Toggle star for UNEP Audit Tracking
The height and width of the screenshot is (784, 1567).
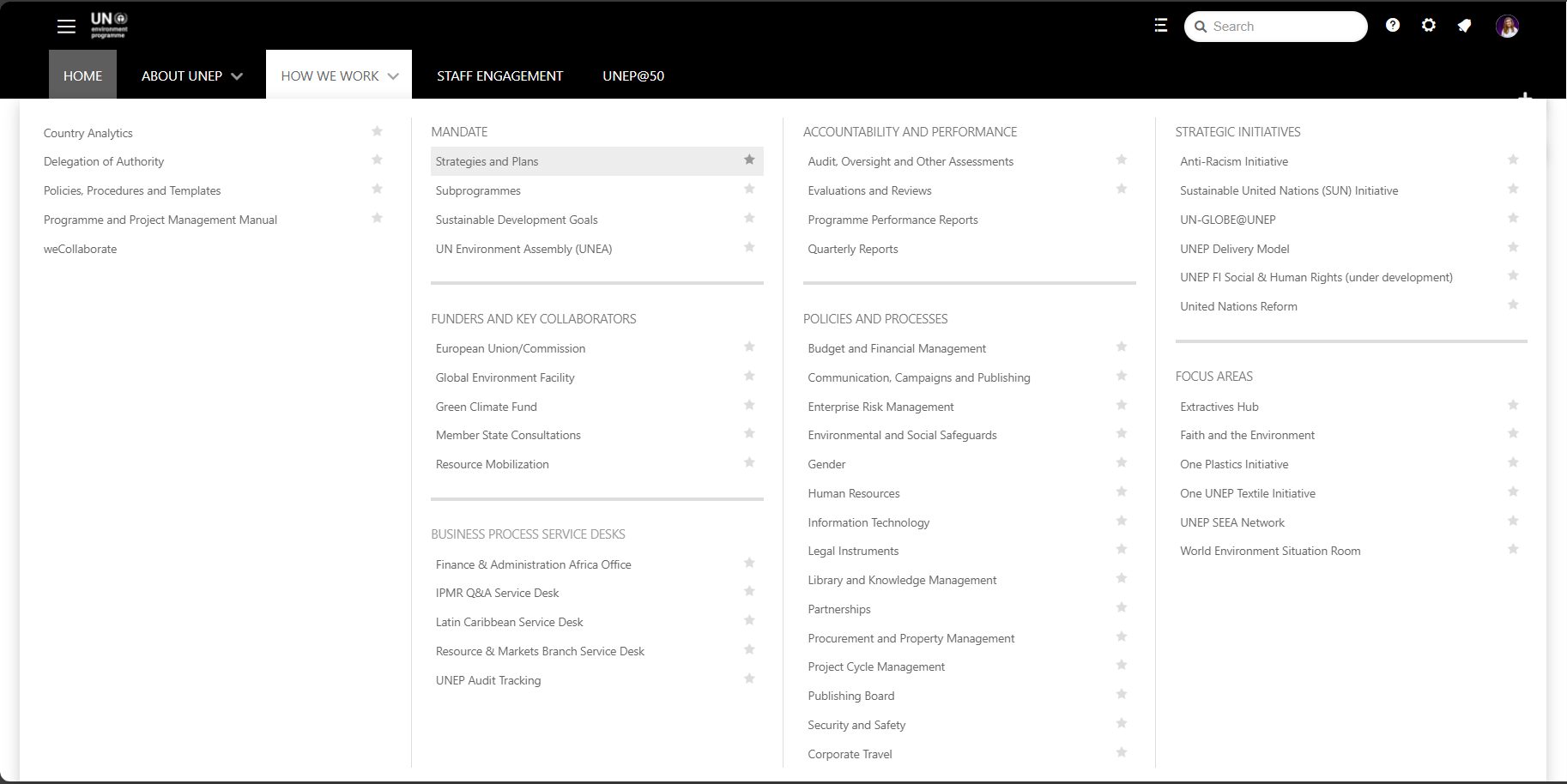(749, 679)
